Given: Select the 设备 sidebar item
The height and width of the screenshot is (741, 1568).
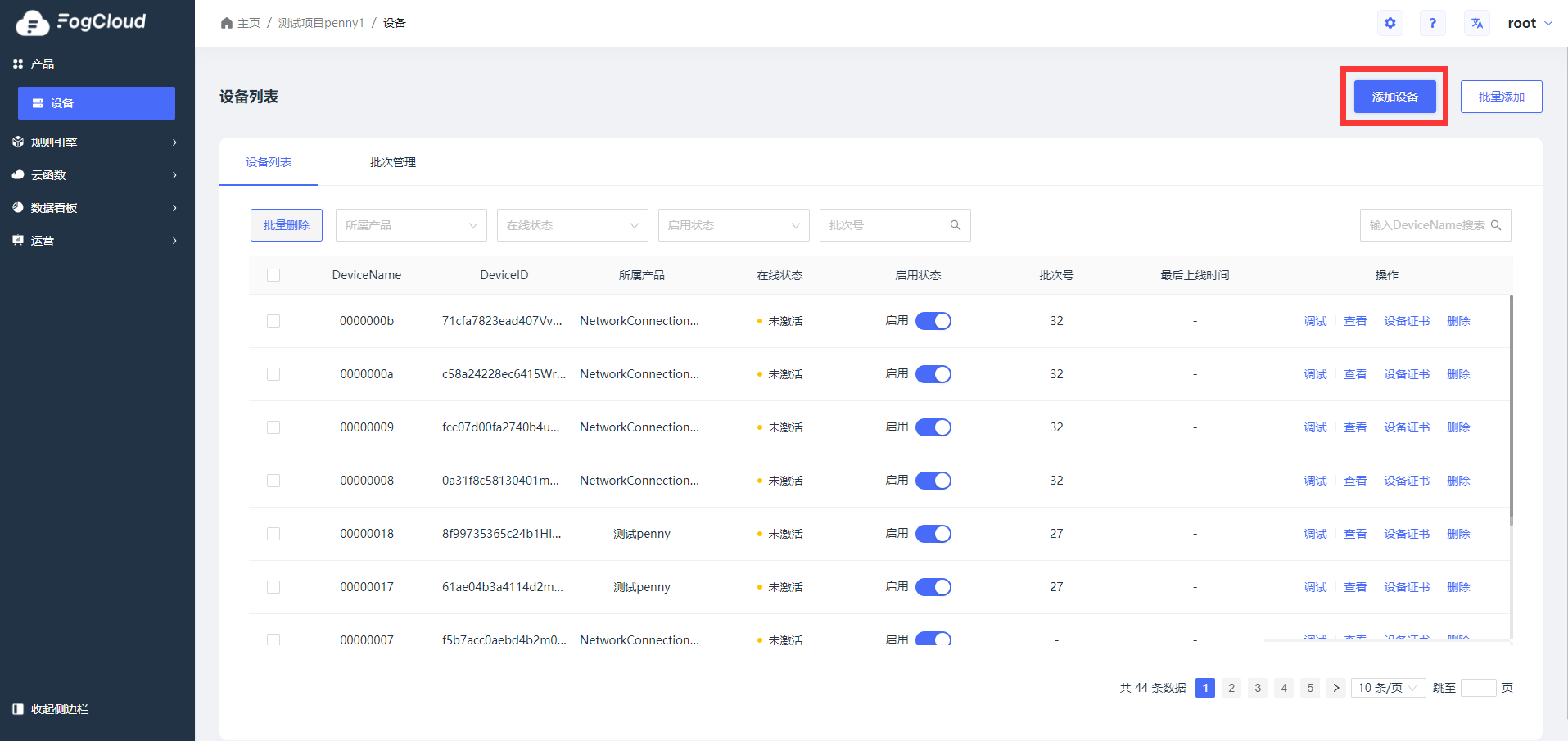Looking at the screenshot, I should coord(97,103).
